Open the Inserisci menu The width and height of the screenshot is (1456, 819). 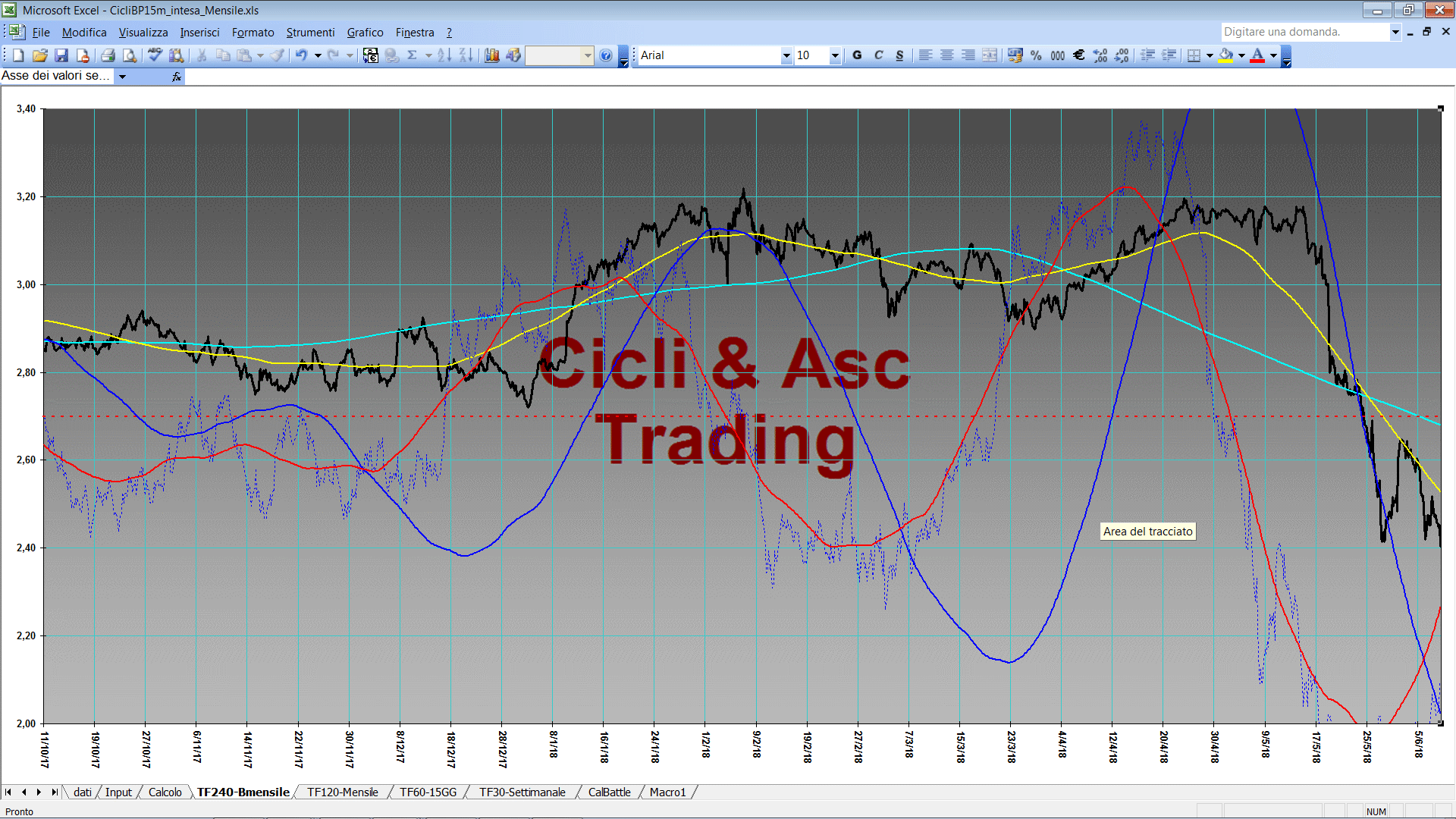[199, 33]
